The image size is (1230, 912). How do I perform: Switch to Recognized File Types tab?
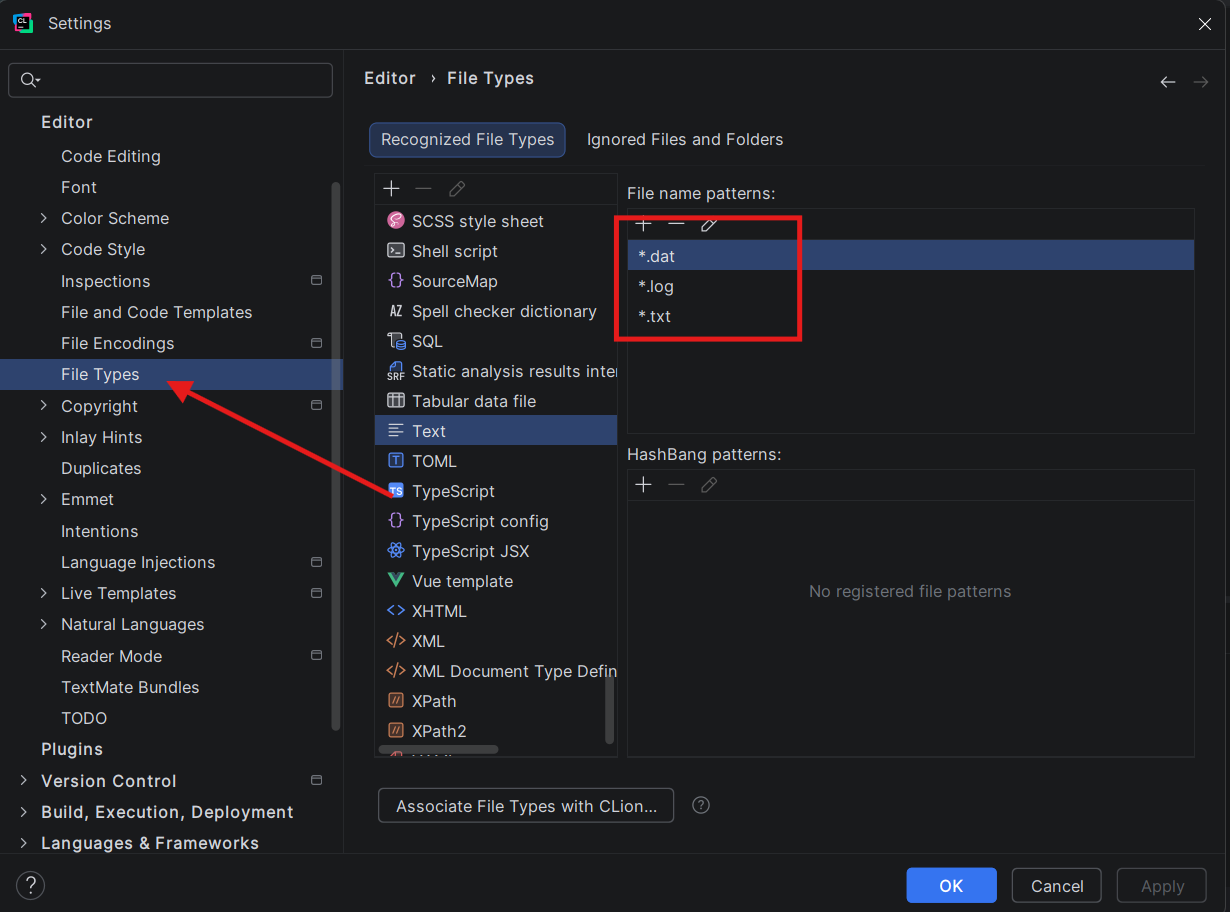[x=467, y=140]
